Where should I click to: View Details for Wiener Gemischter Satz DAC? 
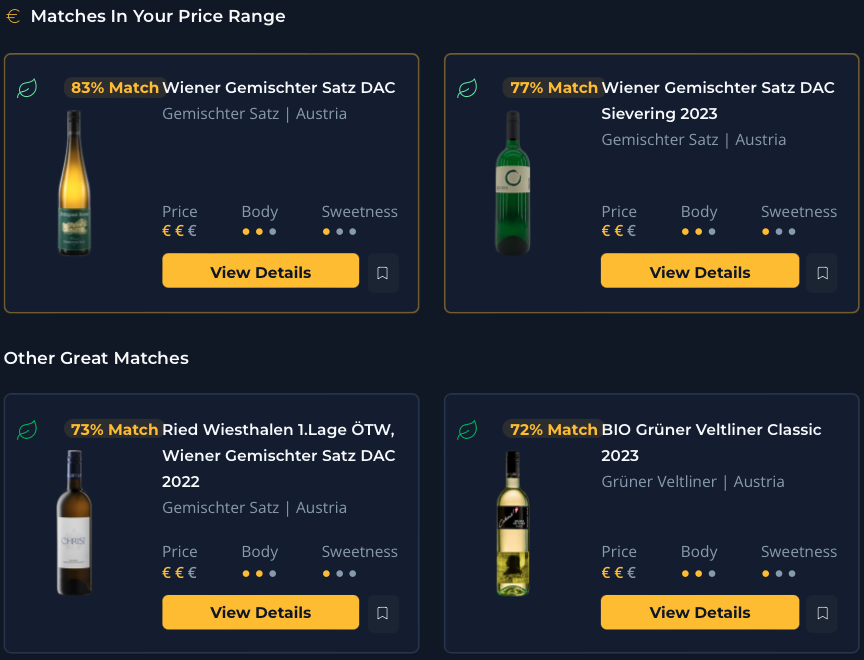pyautogui.click(x=260, y=270)
